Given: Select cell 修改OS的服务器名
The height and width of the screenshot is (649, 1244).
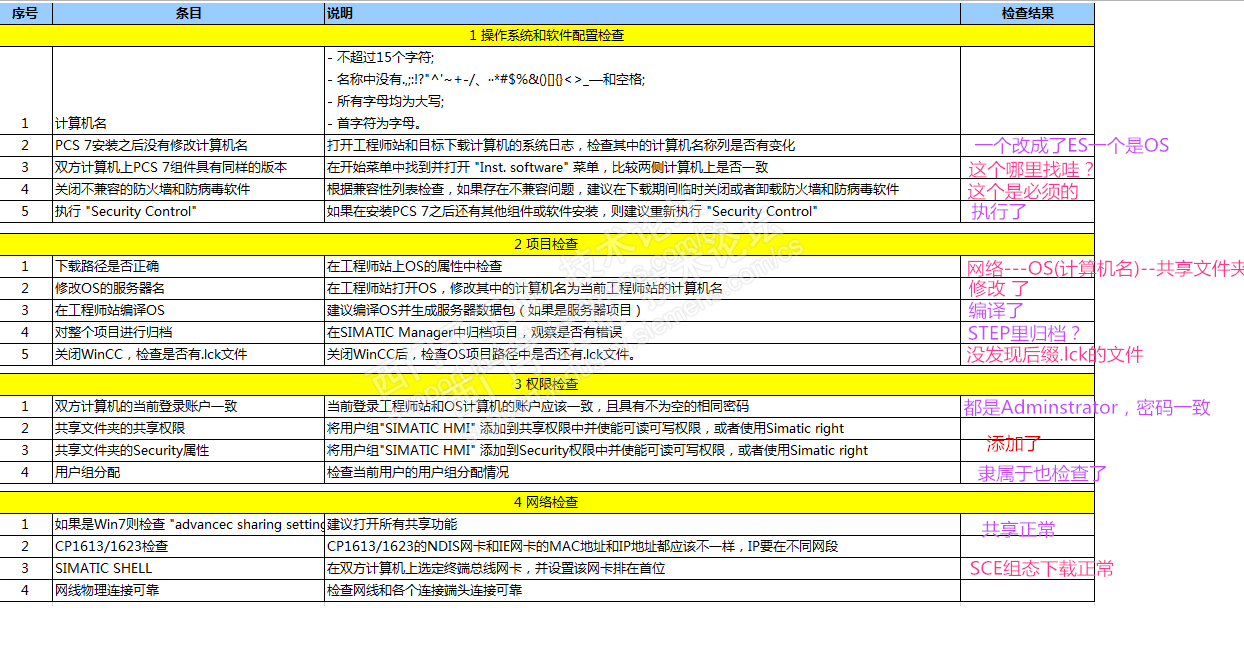Looking at the screenshot, I should click(188, 288).
